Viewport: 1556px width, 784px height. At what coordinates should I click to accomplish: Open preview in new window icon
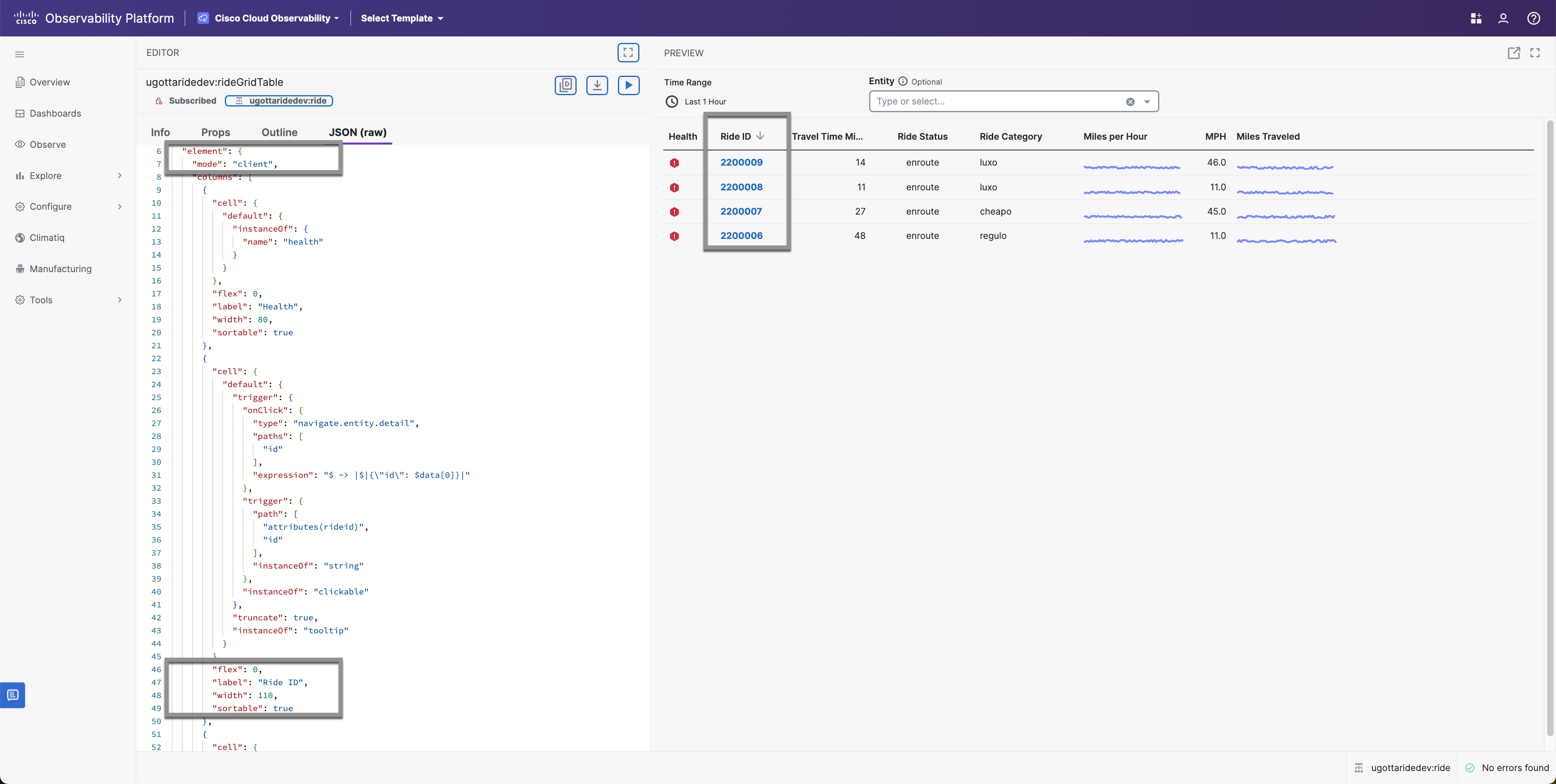[x=1514, y=53]
